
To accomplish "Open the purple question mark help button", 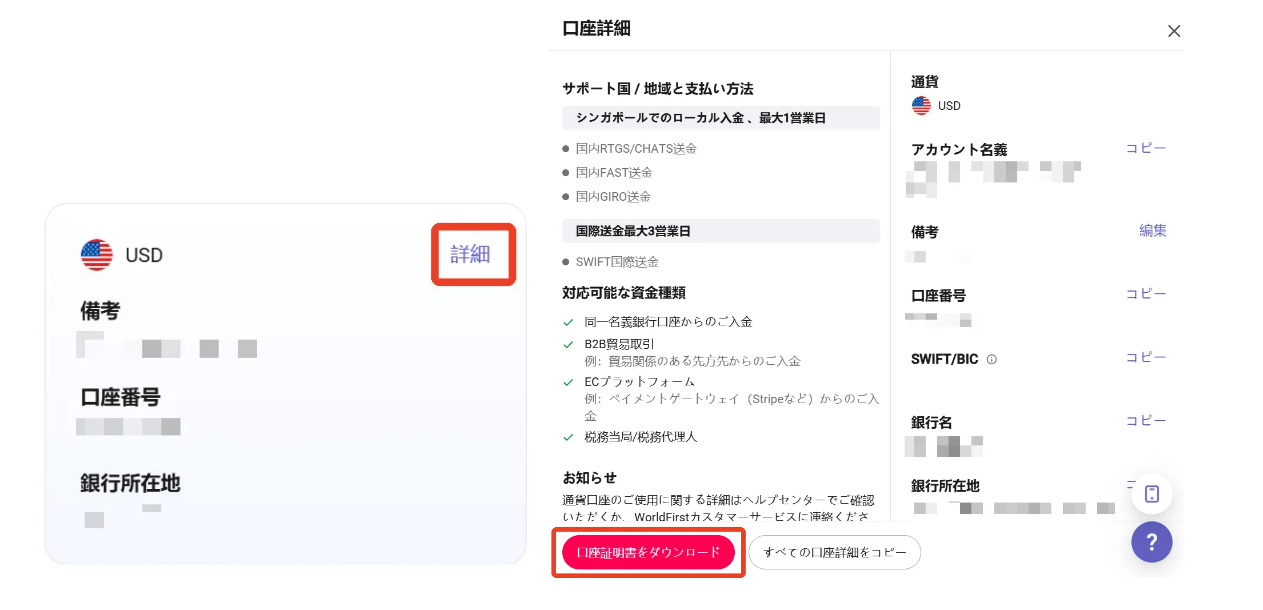I will tap(1152, 542).
